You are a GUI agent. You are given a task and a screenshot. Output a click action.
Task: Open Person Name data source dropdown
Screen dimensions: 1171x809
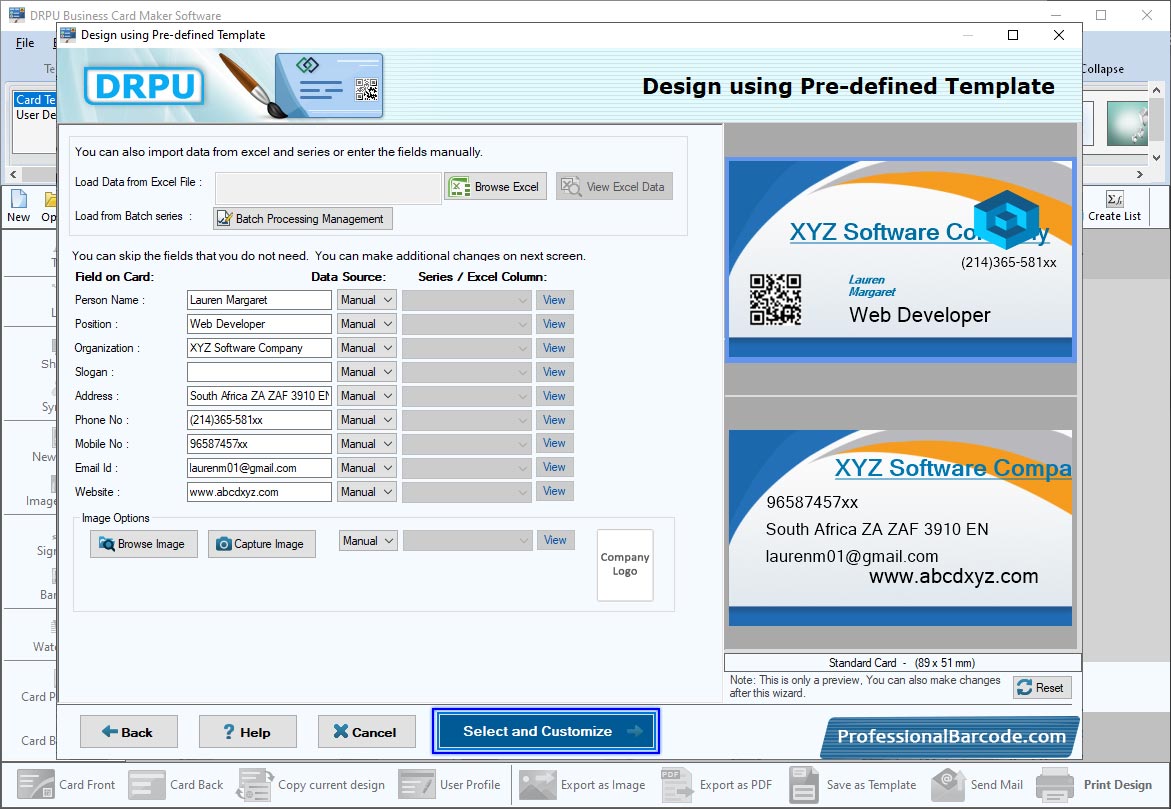coord(367,300)
